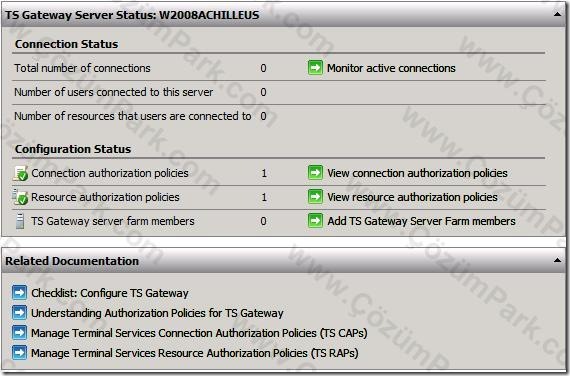Click the value 0 for resources users are connected to
The width and height of the screenshot is (570, 376).
click(x=263, y=116)
